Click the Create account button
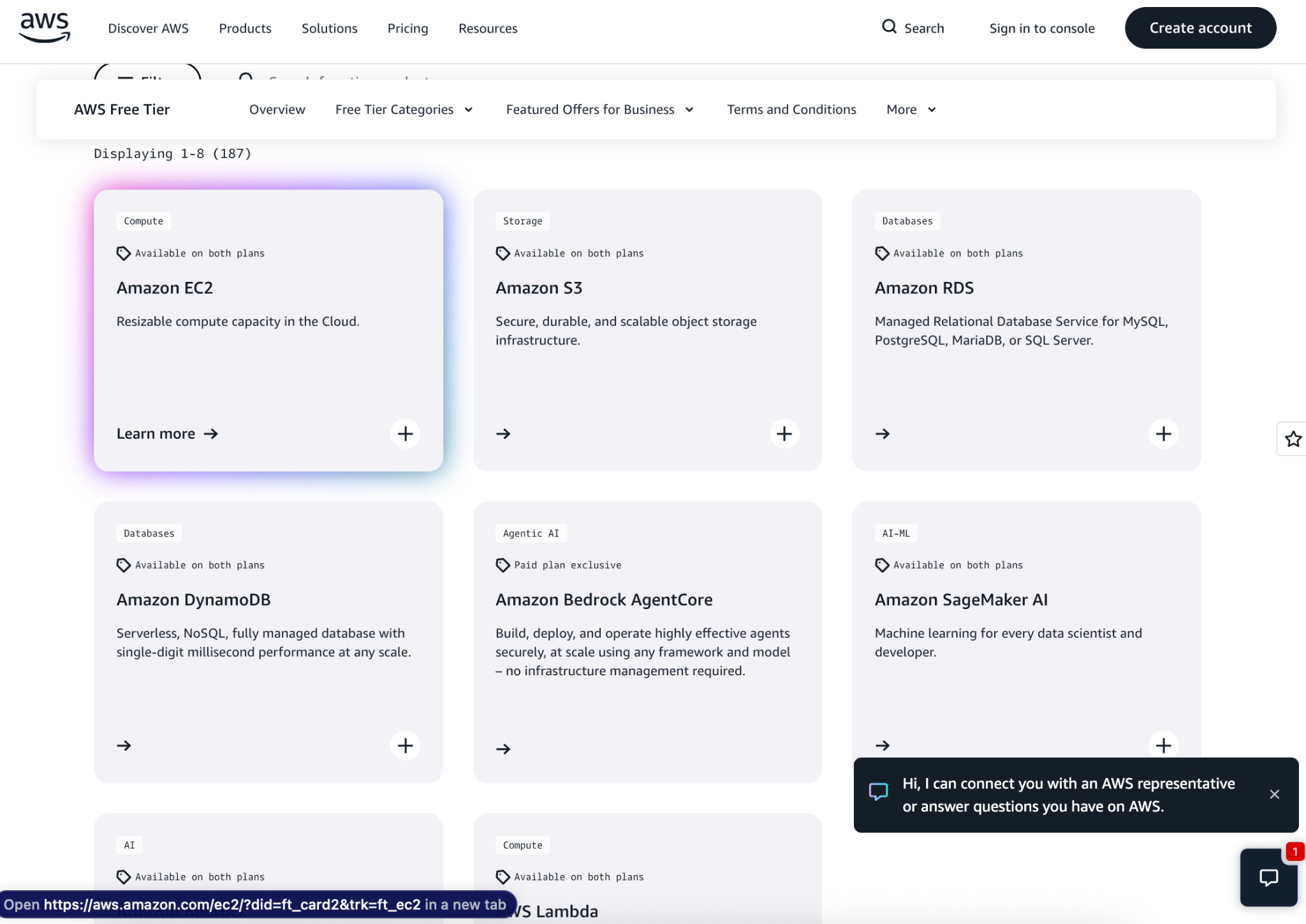1306x924 pixels. (x=1200, y=28)
